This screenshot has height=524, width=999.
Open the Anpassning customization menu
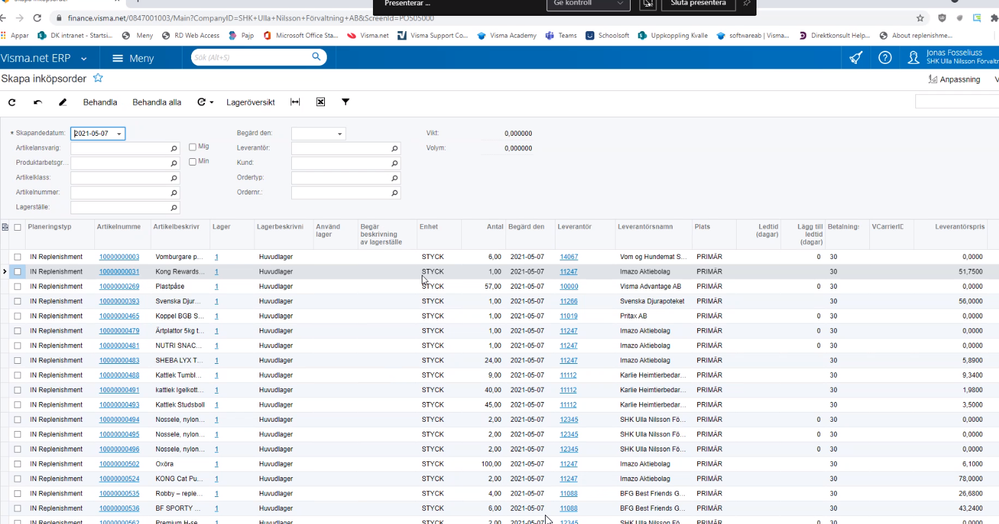pos(954,79)
